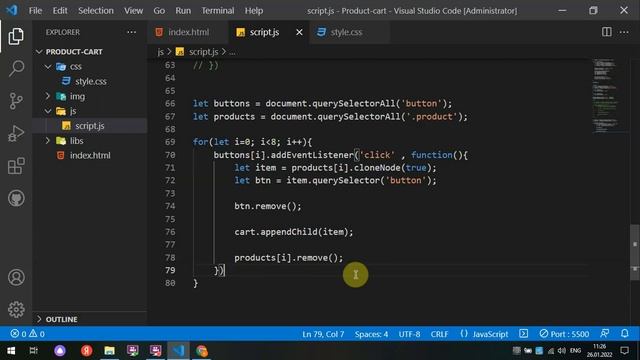Open the File menu
The width and height of the screenshot is (640, 360).
tap(35, 11)
